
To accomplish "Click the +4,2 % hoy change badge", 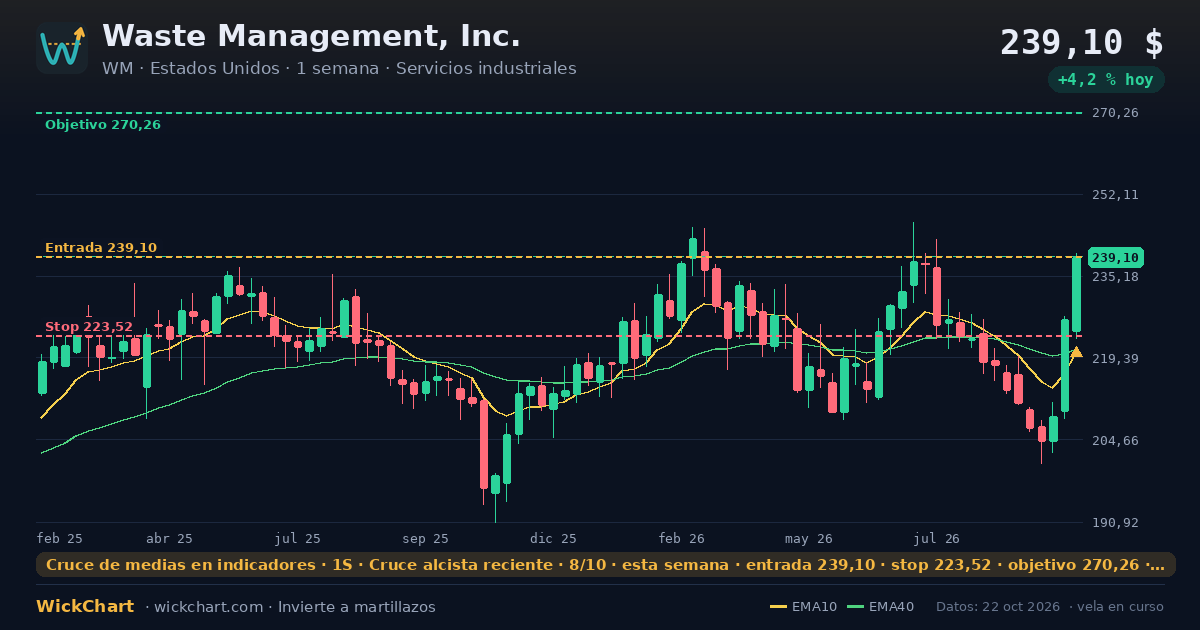I will pos(1106,80).
